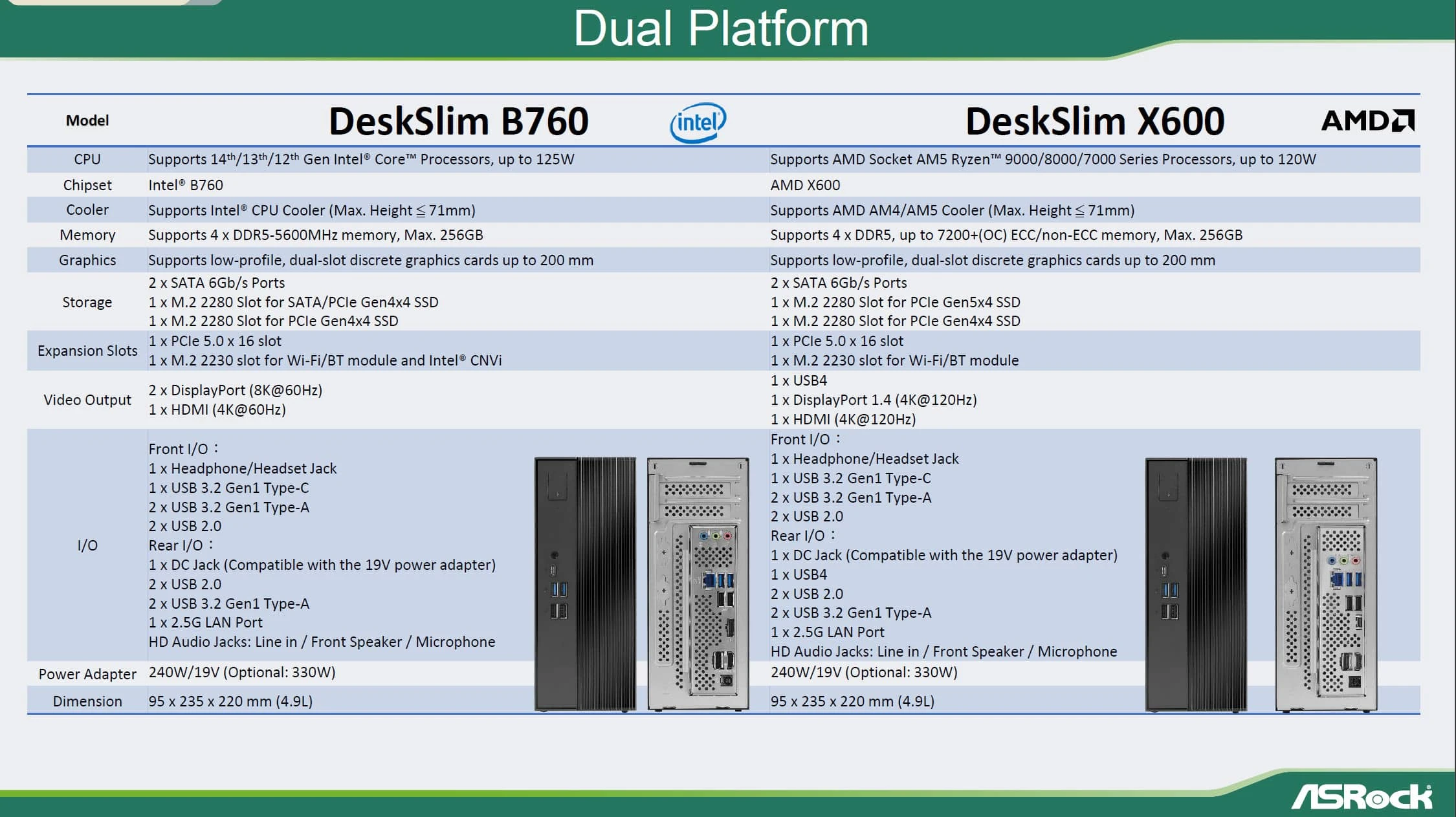Click the Model row label

[87, 121]
